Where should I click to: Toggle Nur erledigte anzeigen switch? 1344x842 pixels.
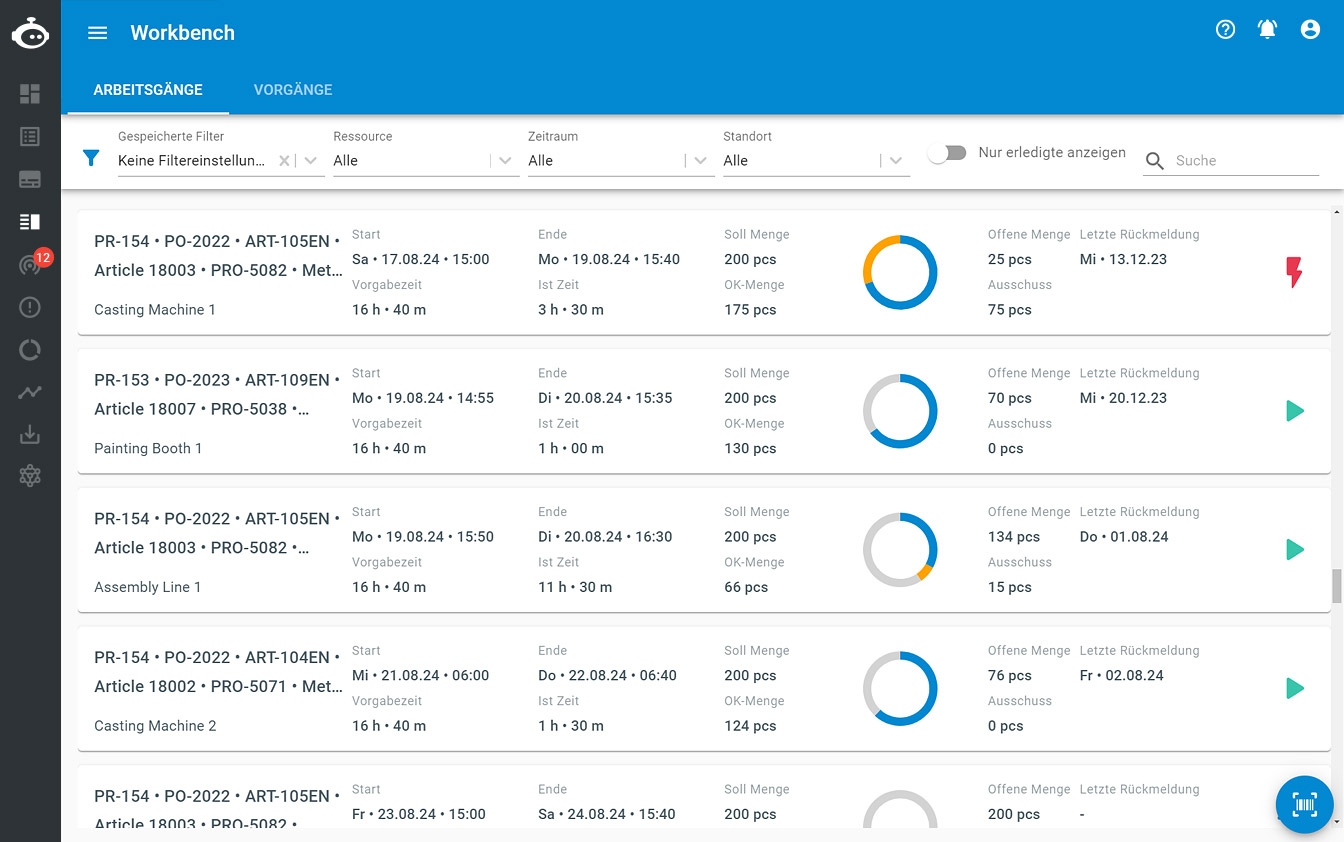pyautogui.click(x=947, y=153)
